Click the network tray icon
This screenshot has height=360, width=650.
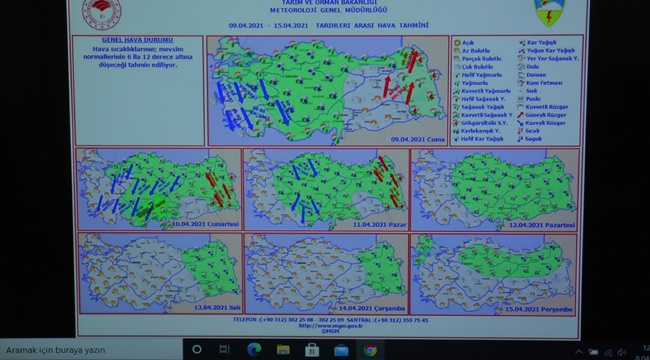[x=608, y=353]
